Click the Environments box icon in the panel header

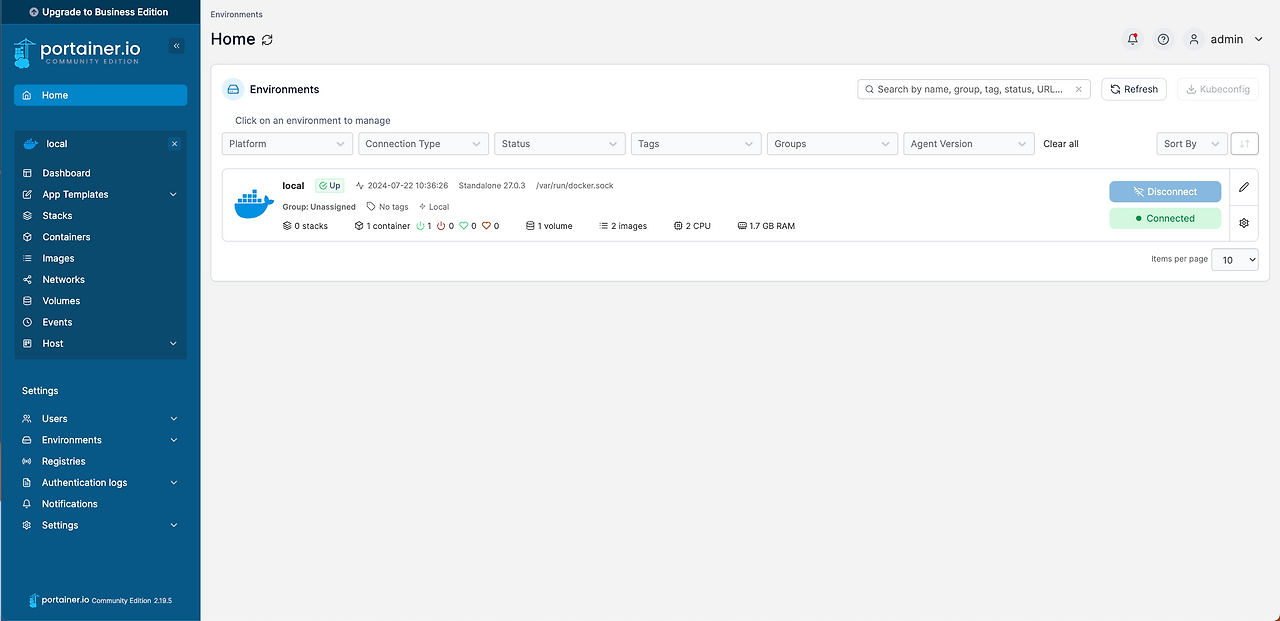(233, 89)
